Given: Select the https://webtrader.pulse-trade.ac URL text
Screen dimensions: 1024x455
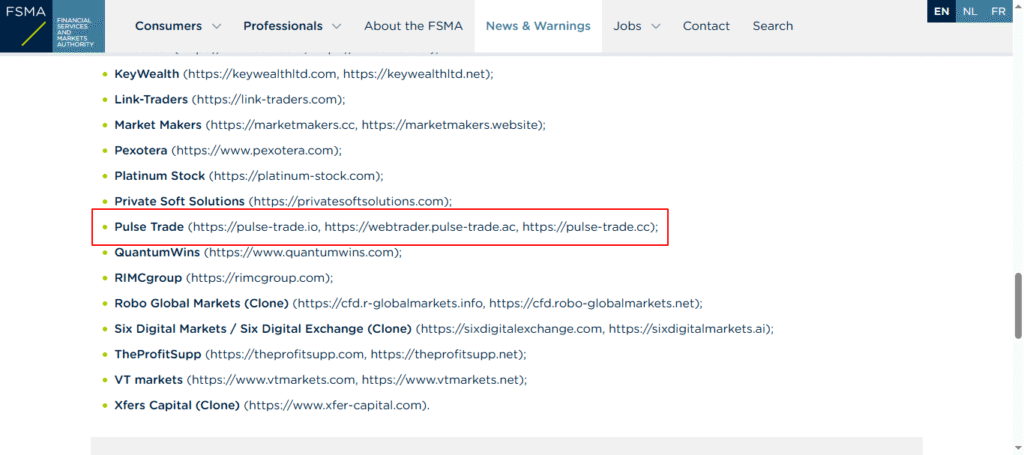Looking at the screenshot, I should (x=421, y=227).
